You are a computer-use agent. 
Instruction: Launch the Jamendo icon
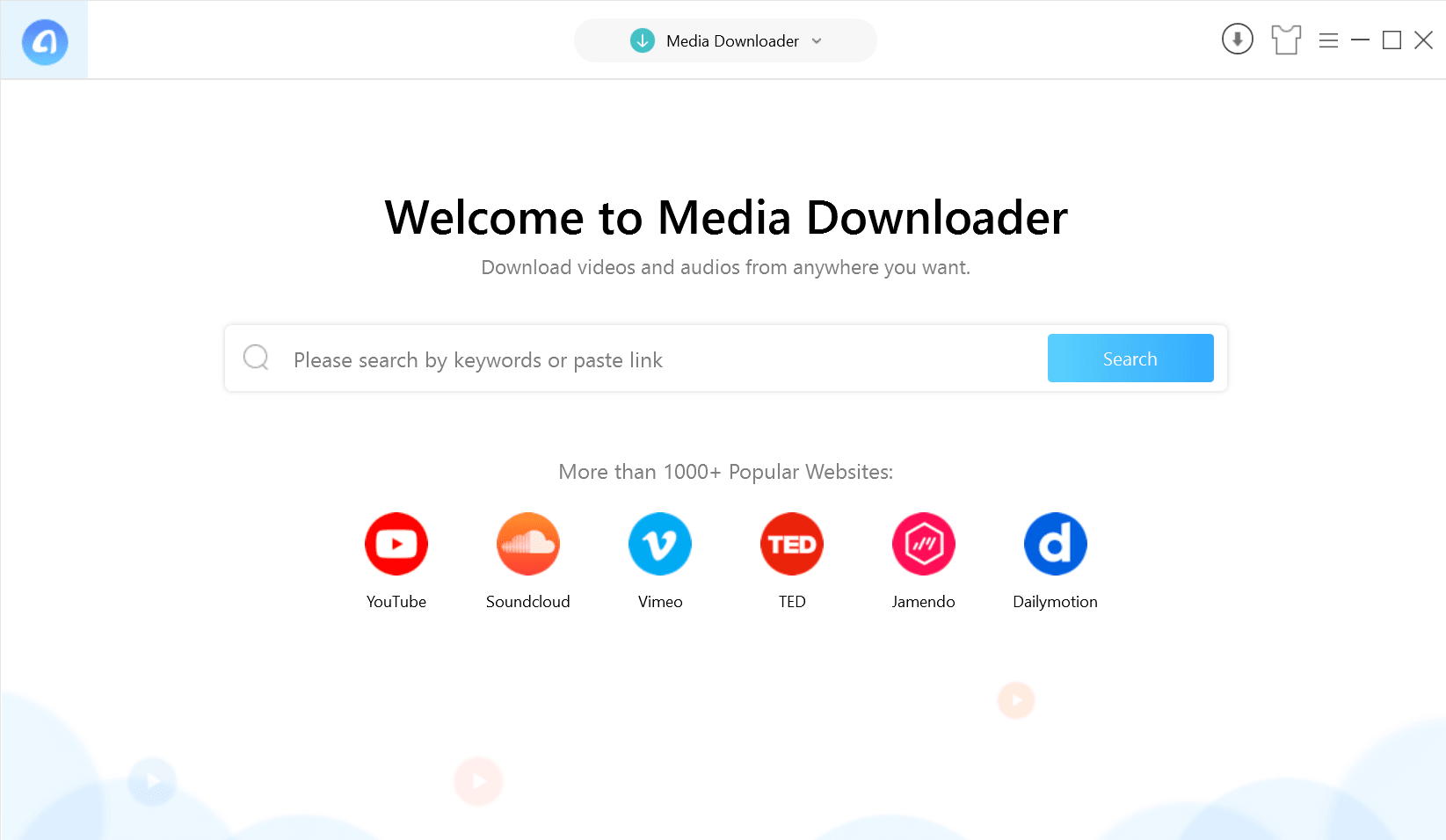(923, 544)
